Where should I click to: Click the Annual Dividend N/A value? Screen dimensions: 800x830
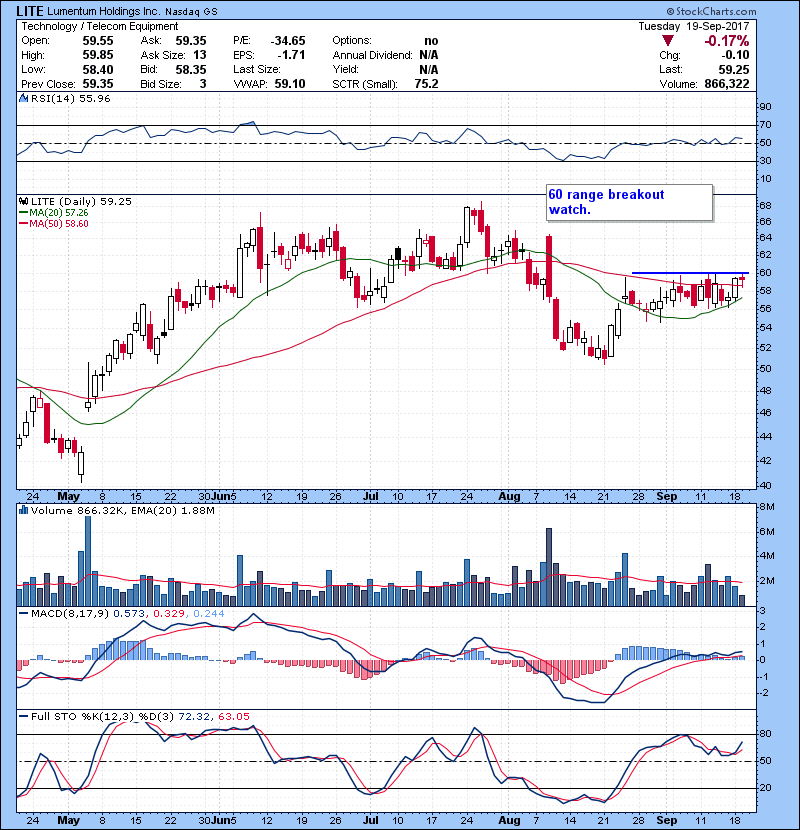(x=429, y=55)
